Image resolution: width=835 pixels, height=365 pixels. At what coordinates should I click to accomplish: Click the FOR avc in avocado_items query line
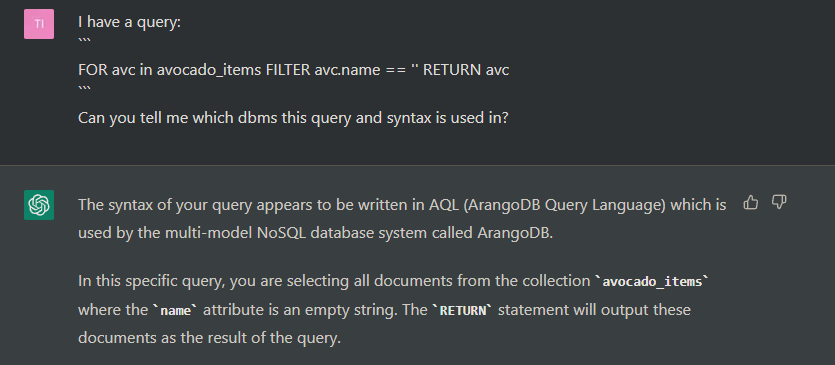coord(293,70)
